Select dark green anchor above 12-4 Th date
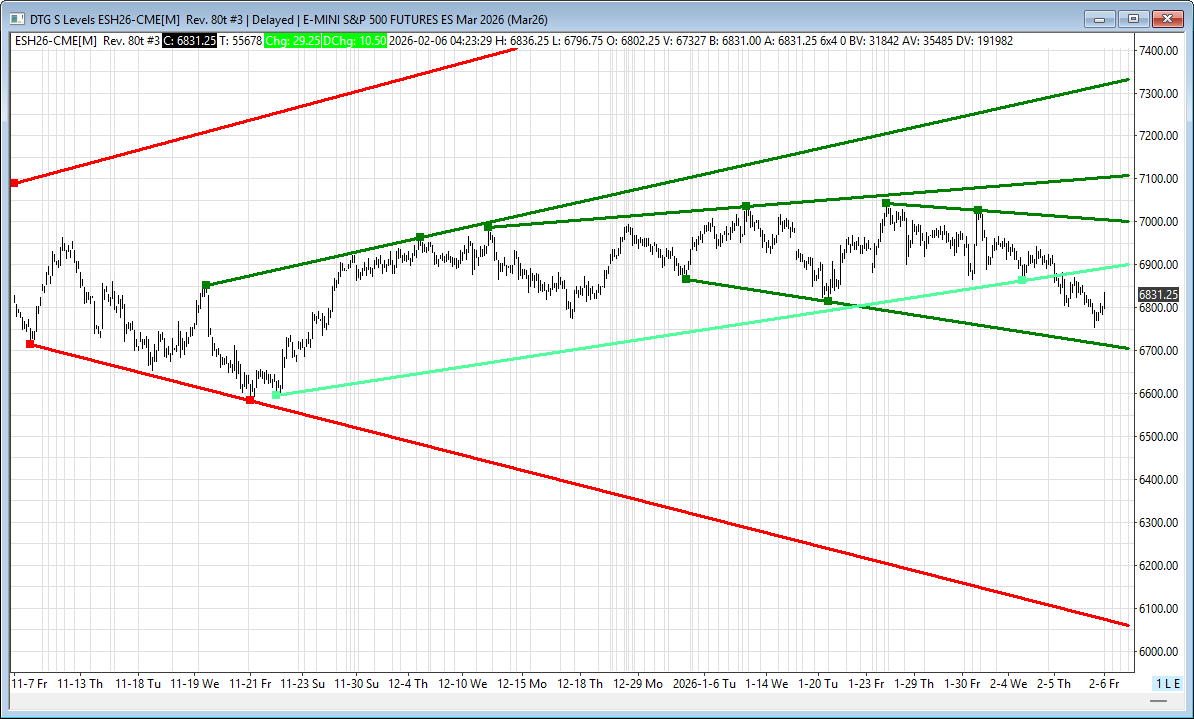 [420, 237]
